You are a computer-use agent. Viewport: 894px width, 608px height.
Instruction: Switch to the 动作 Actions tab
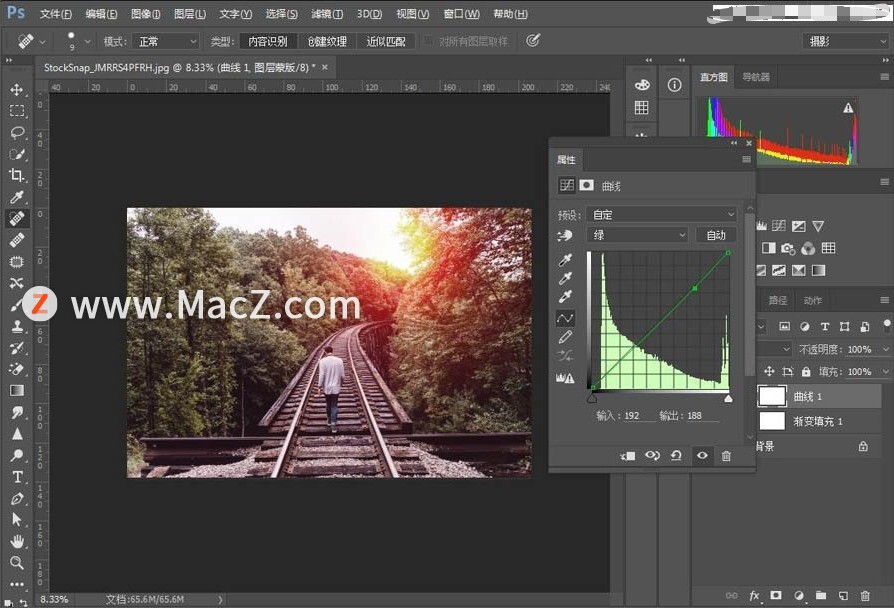pyautogui.click(x=812, y=300)
